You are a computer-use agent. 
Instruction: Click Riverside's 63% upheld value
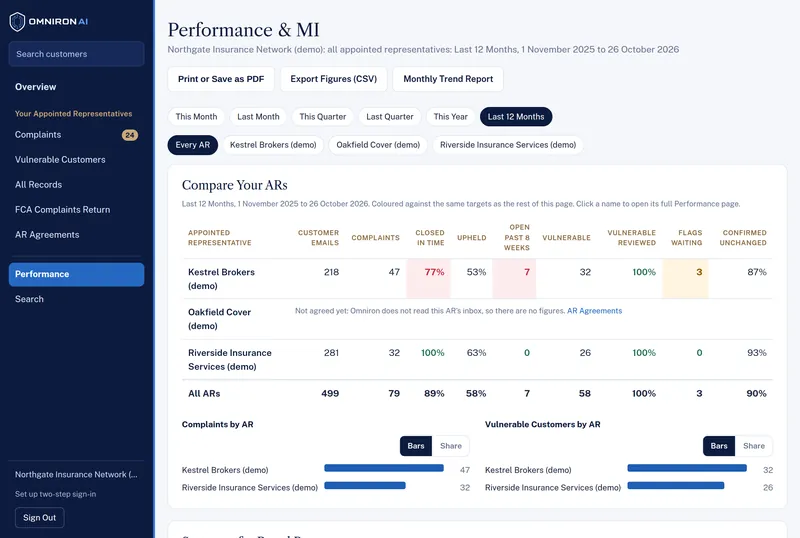476,353
